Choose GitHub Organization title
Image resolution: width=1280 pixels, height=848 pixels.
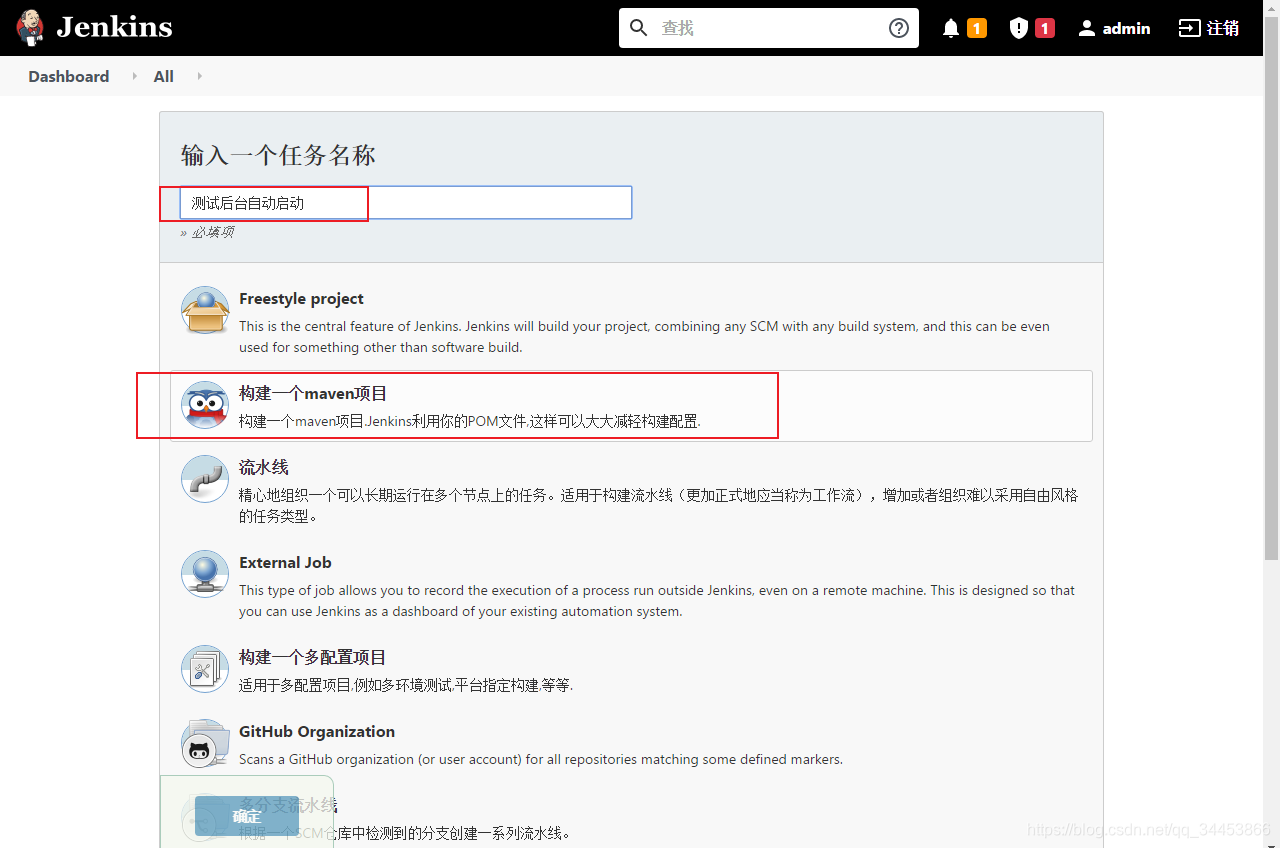coord(317,732)
